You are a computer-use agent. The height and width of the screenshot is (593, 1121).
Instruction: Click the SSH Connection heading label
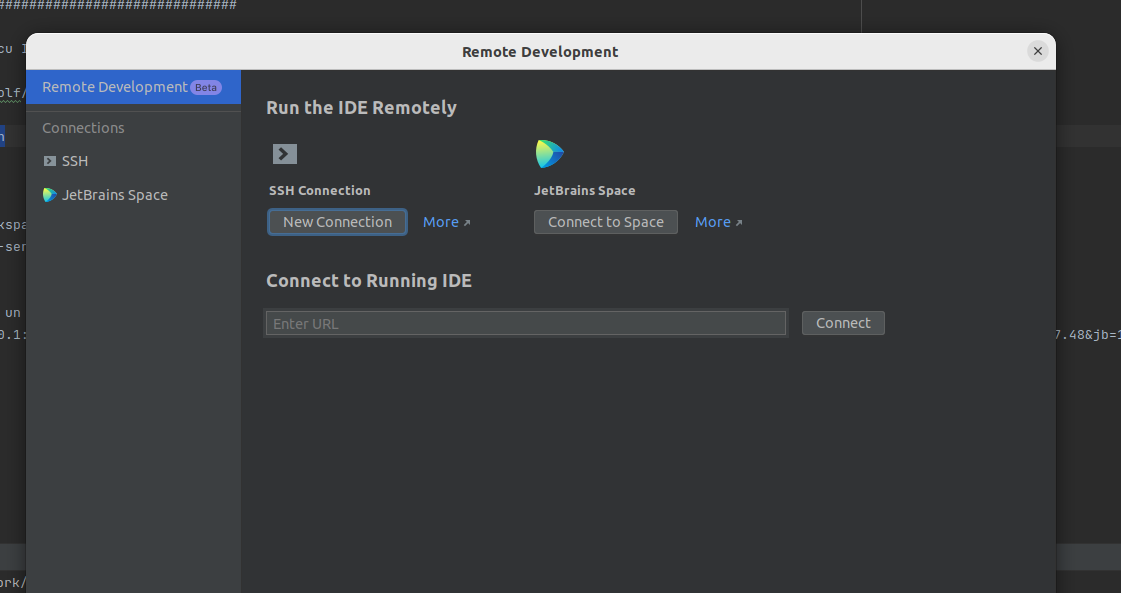[319, 190]
